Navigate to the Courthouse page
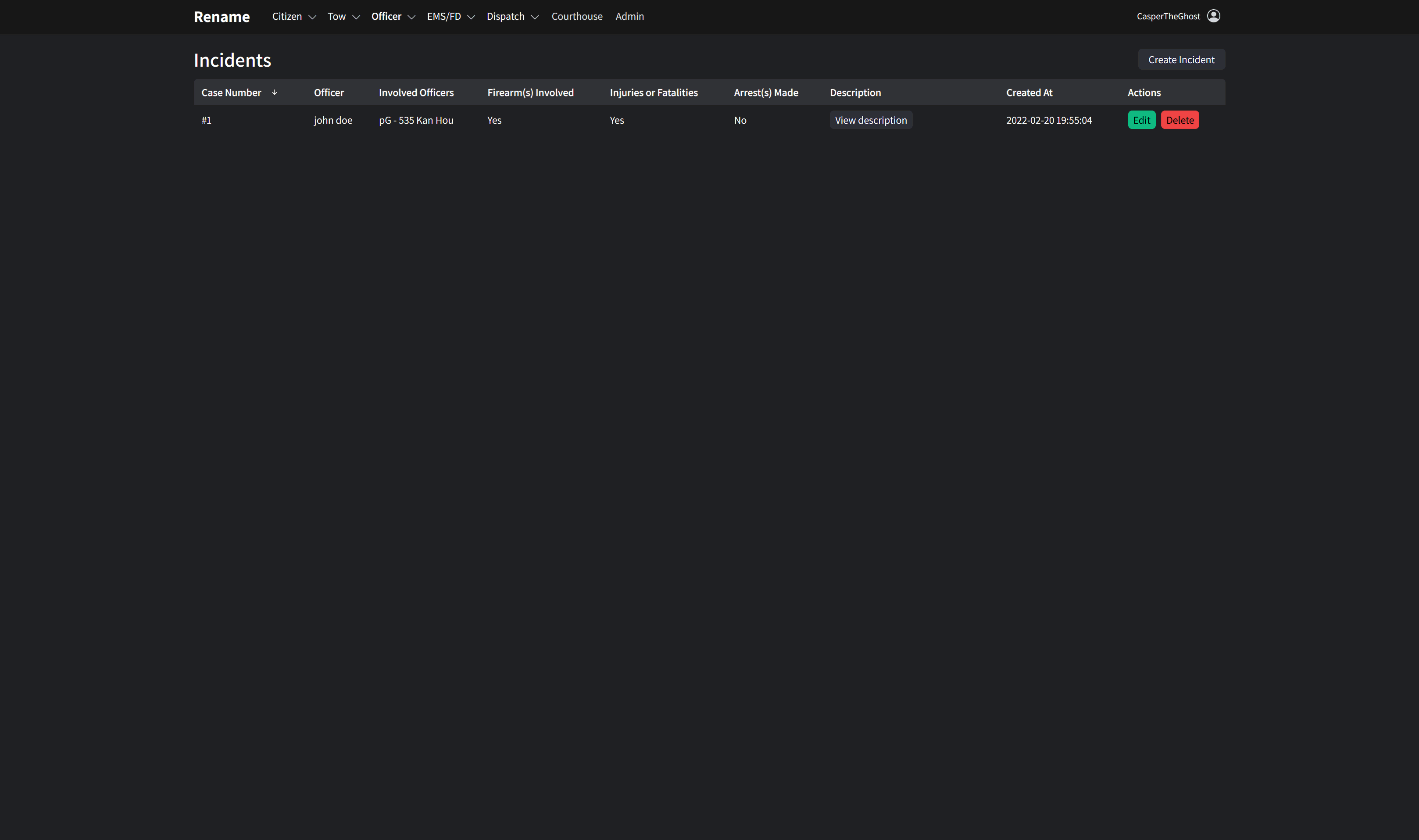This screenshot has width=1419, height=840. (577, 16)
